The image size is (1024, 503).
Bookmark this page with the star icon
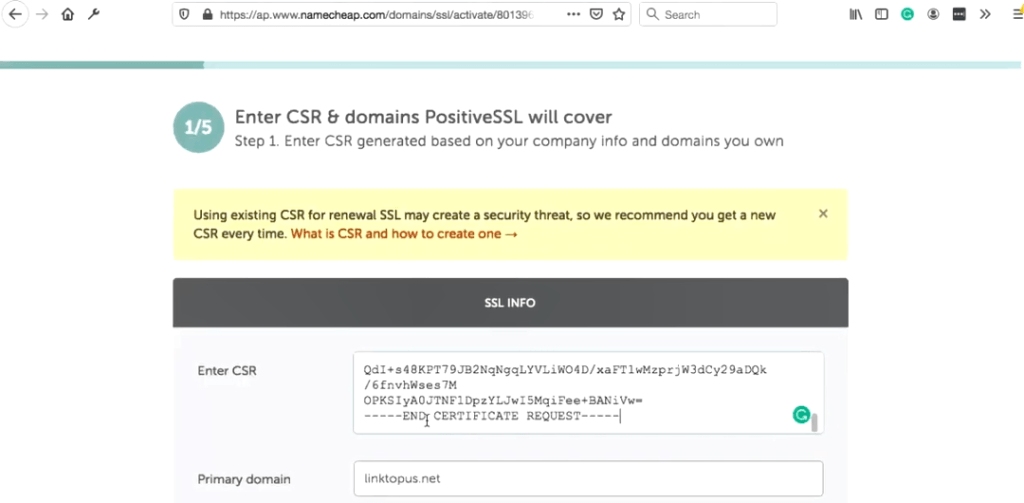click(619, 14)
